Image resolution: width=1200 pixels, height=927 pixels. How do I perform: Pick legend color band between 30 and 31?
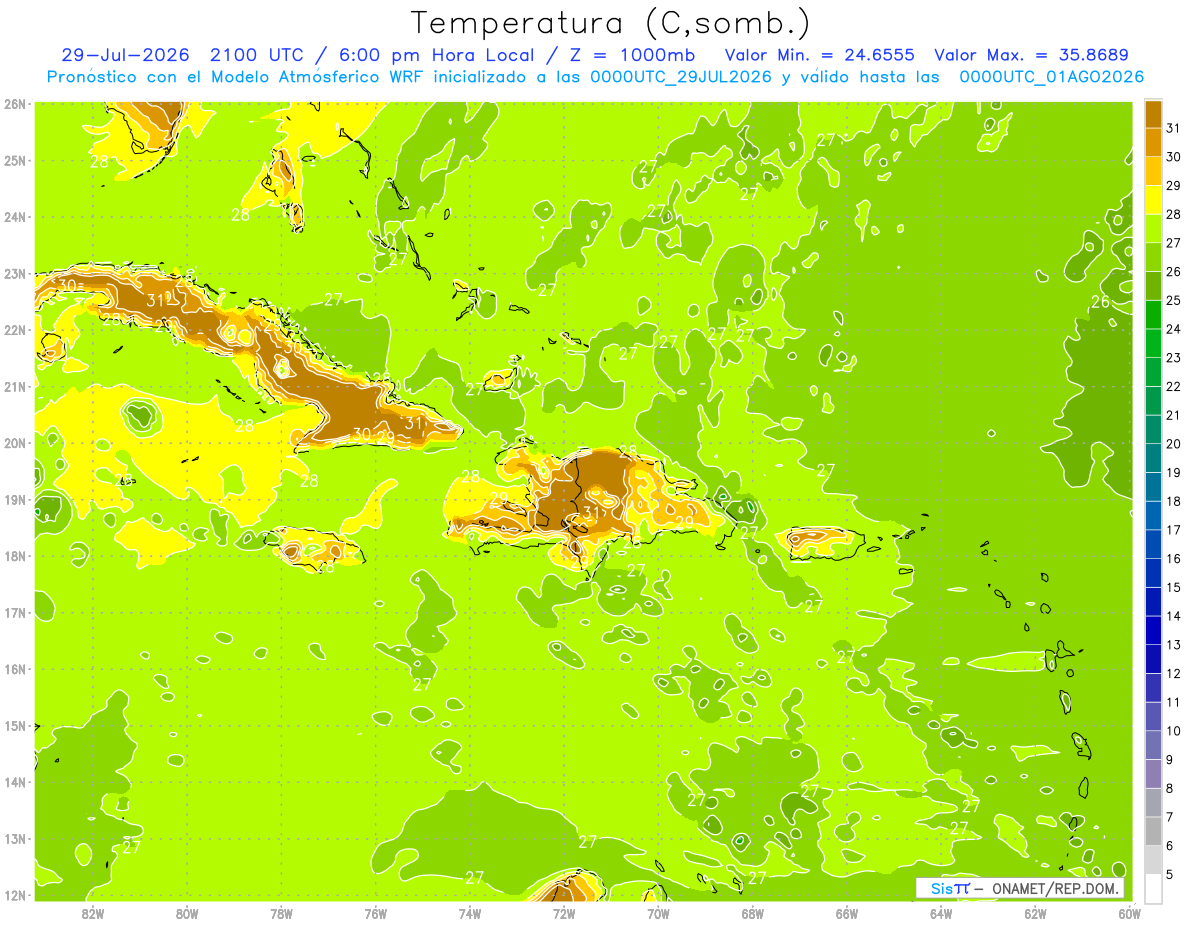click(x=1153, y=142)
